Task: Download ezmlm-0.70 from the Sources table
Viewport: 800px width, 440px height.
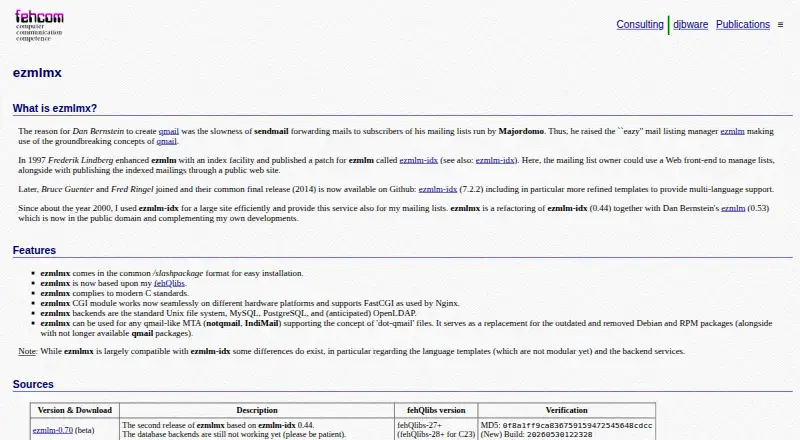Action: coord(53,430)
